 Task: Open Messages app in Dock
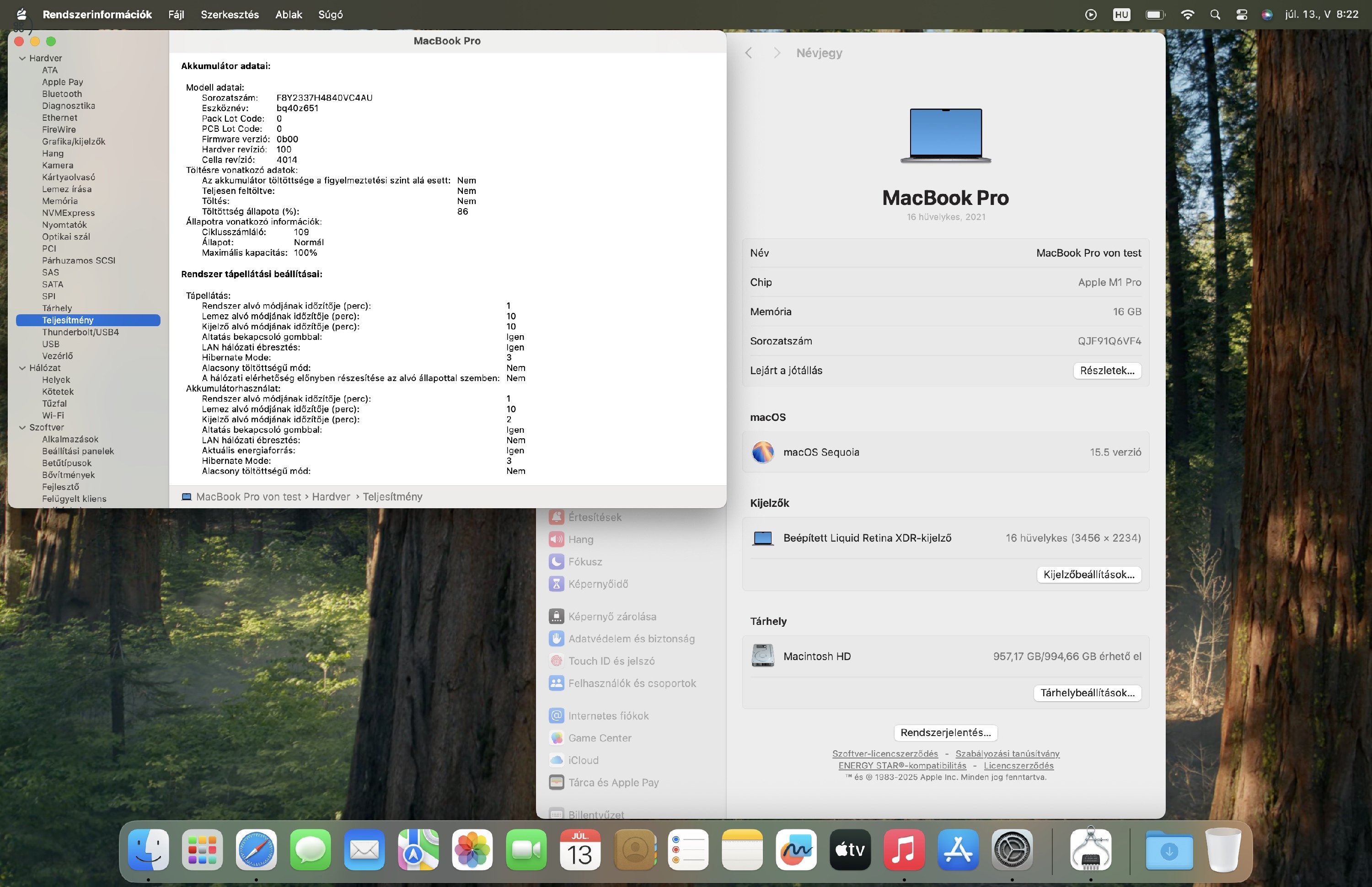311,849
